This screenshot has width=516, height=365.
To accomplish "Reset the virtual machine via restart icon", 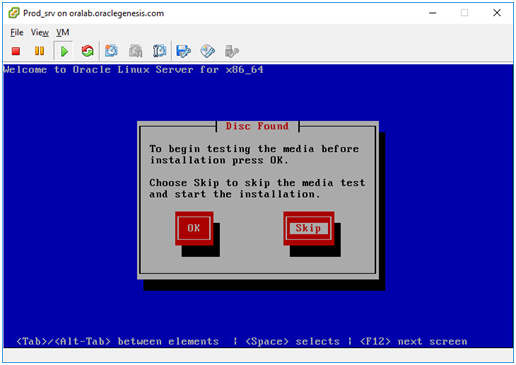I will tap(87, 51).
